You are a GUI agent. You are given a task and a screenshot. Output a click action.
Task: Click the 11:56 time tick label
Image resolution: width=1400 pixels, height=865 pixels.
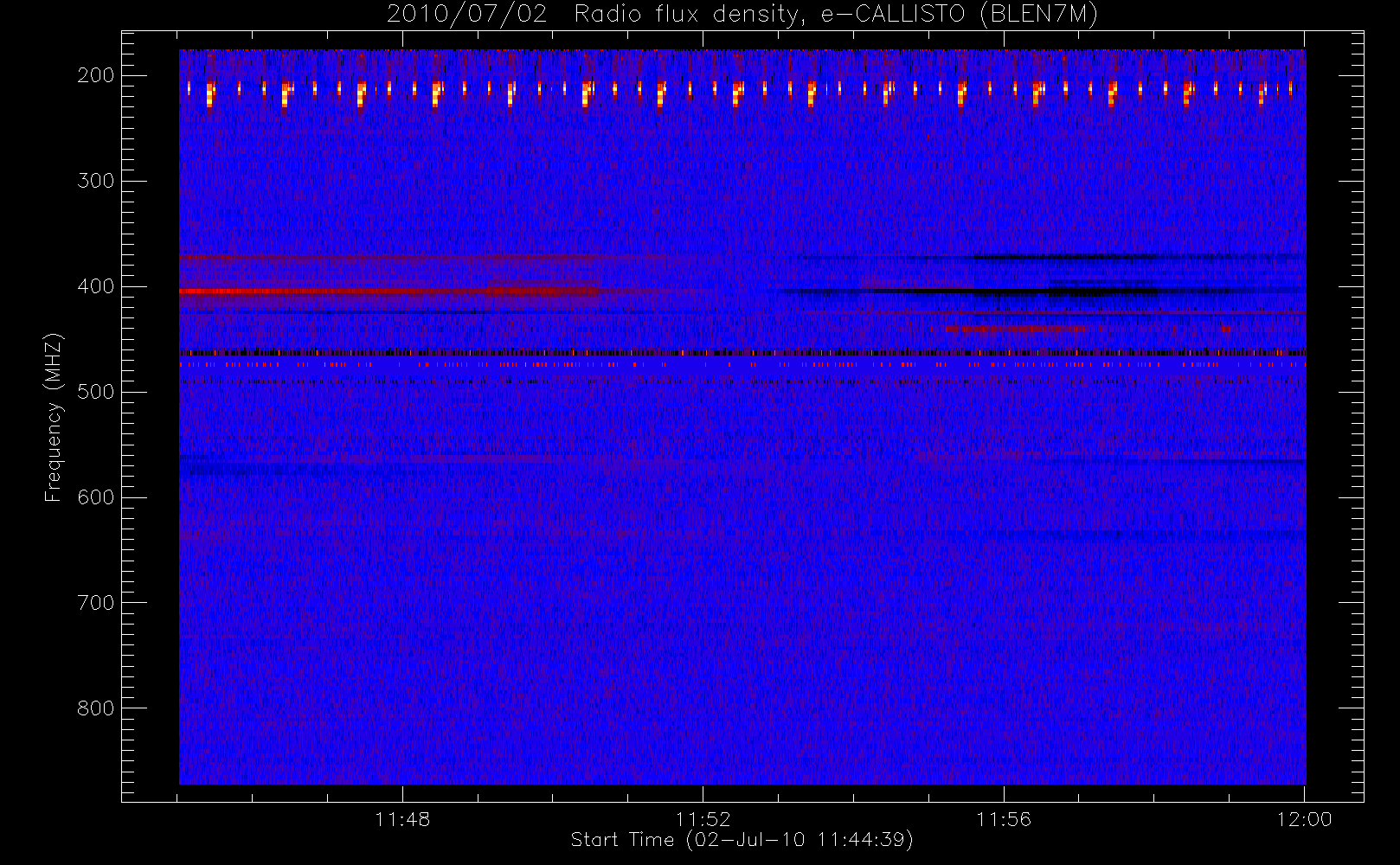(x=1004, y=819)
